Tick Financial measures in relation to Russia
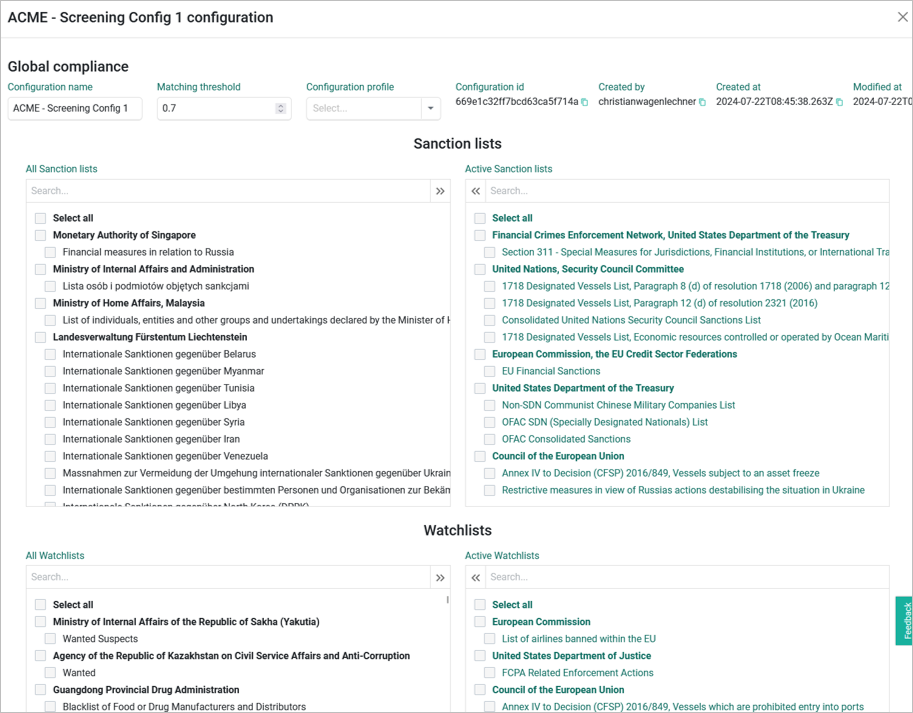Screen dimensions: 913x713 coord(50,252)
